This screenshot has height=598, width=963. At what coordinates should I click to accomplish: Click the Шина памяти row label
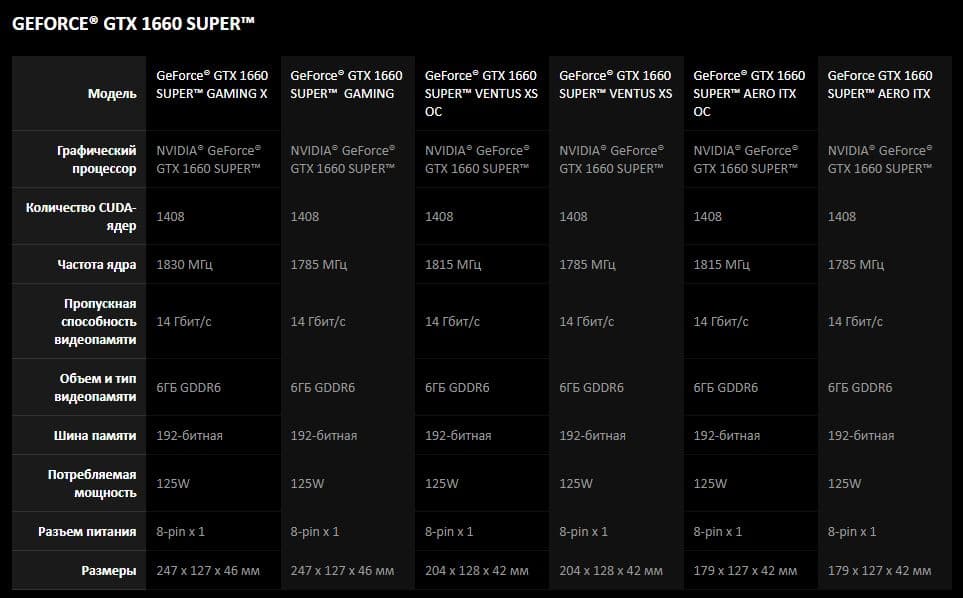pyautogui.click(x=95, y=436)
